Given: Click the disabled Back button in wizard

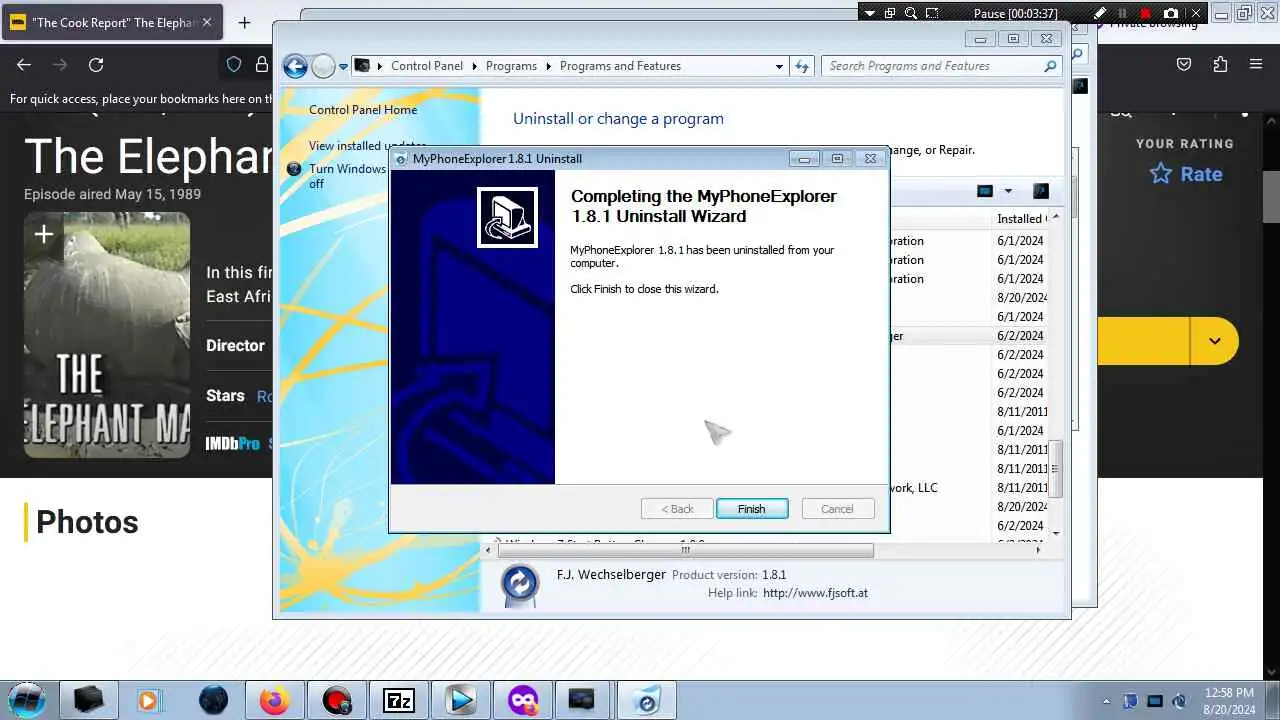Looking at the screenshot, I should pos(677,509).
